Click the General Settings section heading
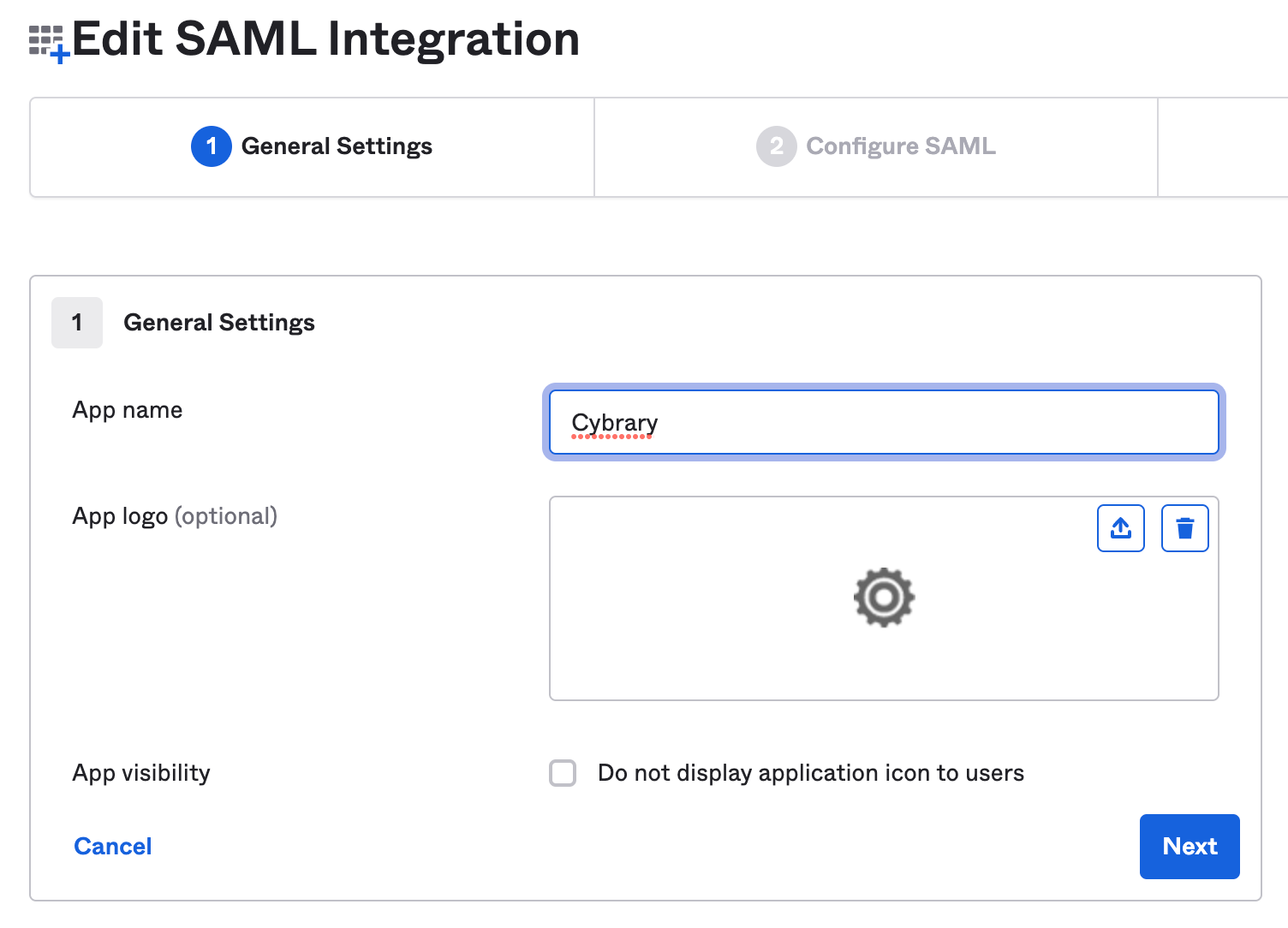 click(x=219, y=323)
